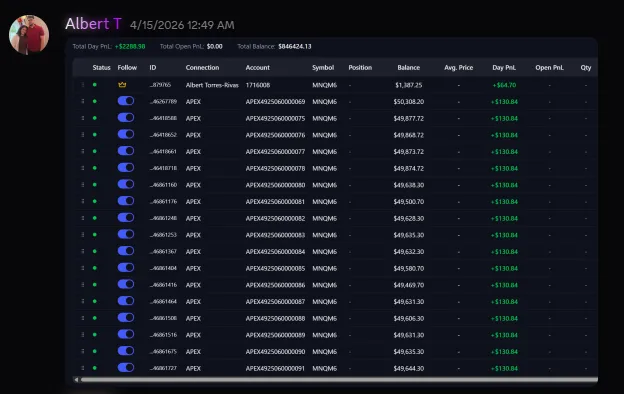Toggle Follow for APEX4925060000077
The image size is (624, 394).
pos(126,151)
